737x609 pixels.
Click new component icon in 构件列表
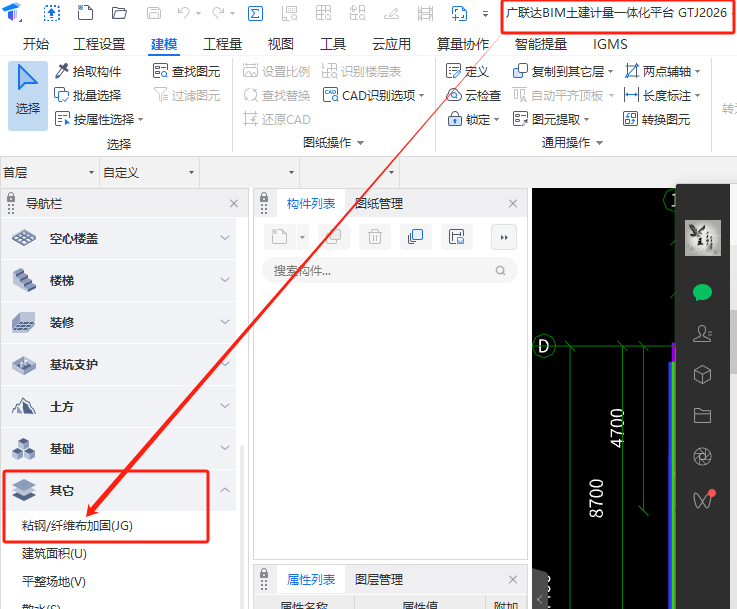(x=280, y=237)
